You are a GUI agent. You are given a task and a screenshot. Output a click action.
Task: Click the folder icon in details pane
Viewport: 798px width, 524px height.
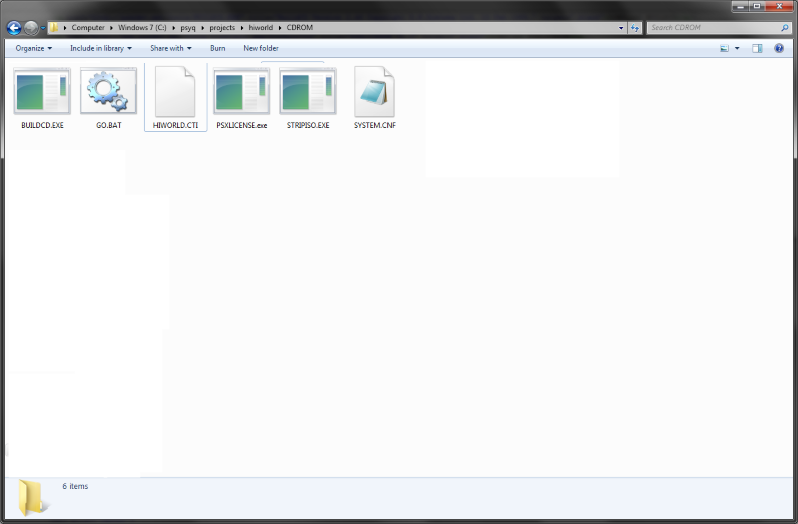(33, 498)
